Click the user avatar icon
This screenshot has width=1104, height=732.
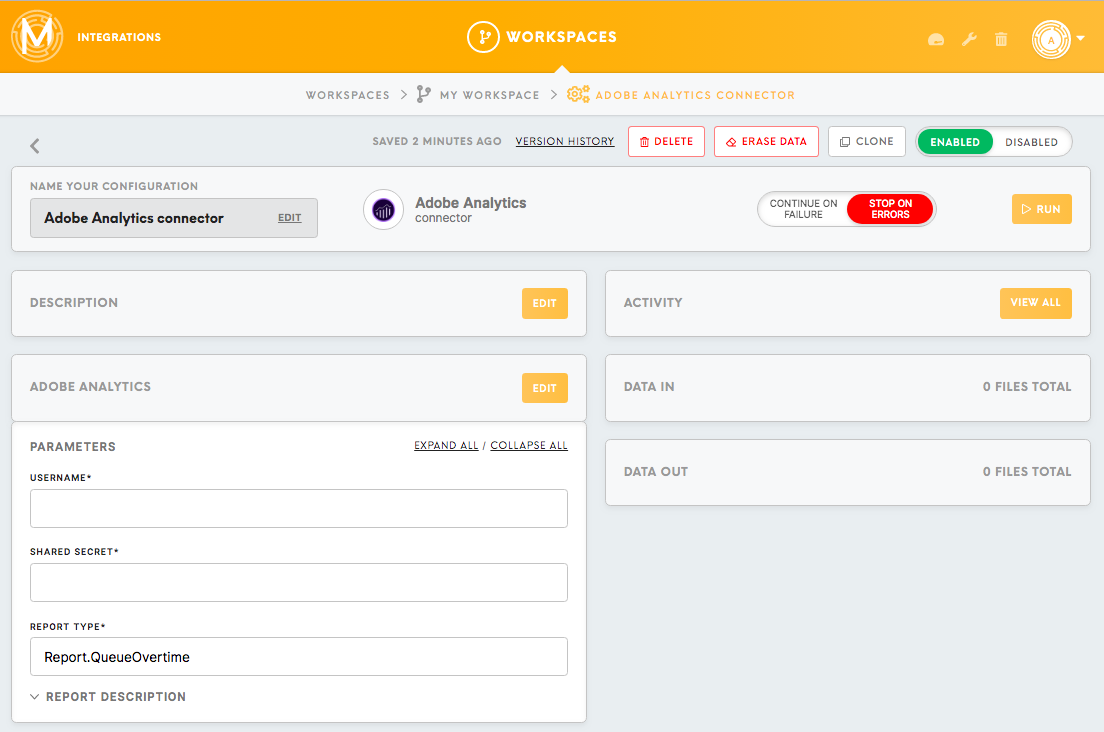(x=1051, y=39)
